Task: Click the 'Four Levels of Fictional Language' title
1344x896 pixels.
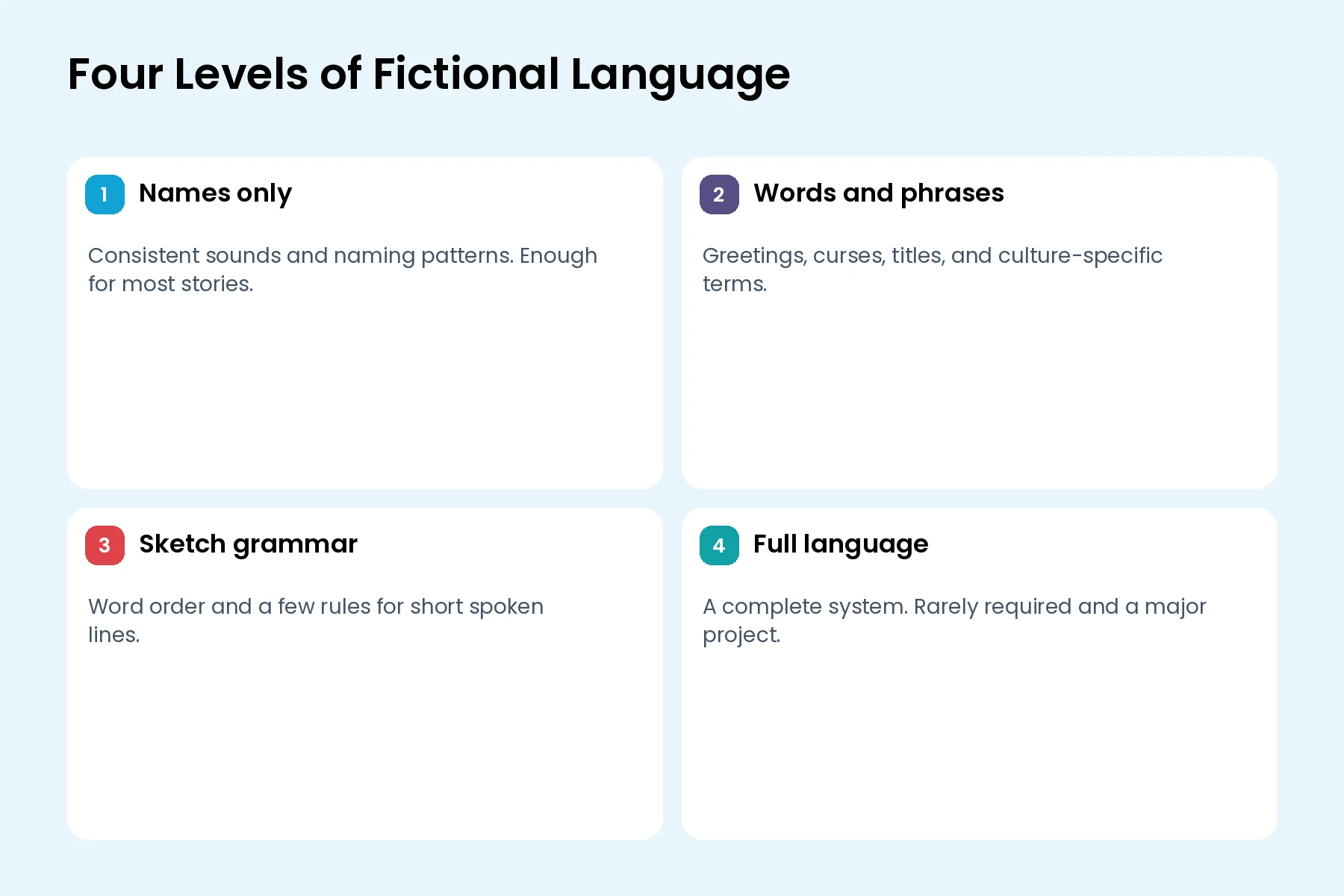Action: click(x=429, y=75)
